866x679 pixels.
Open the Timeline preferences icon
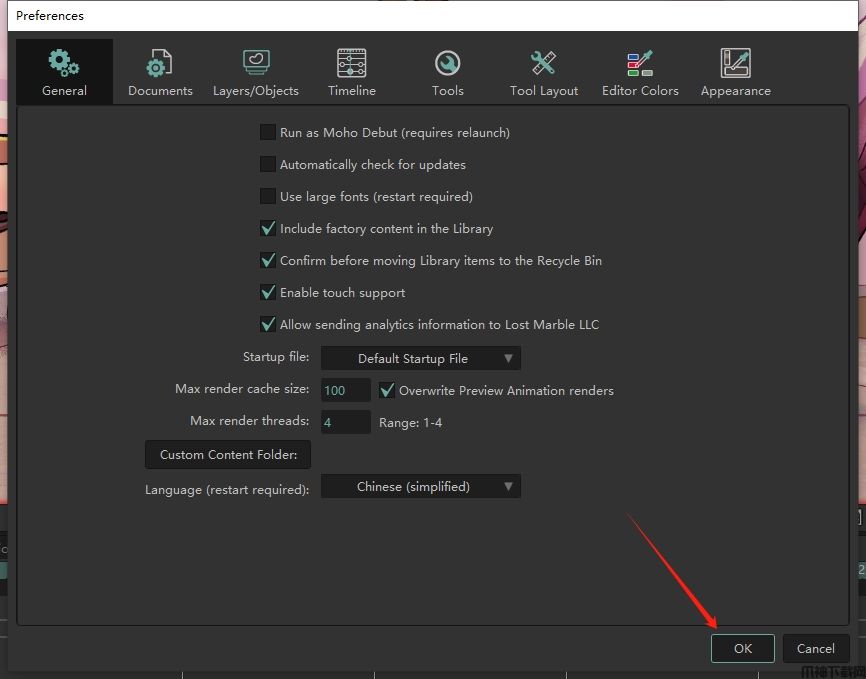[352, 64]
